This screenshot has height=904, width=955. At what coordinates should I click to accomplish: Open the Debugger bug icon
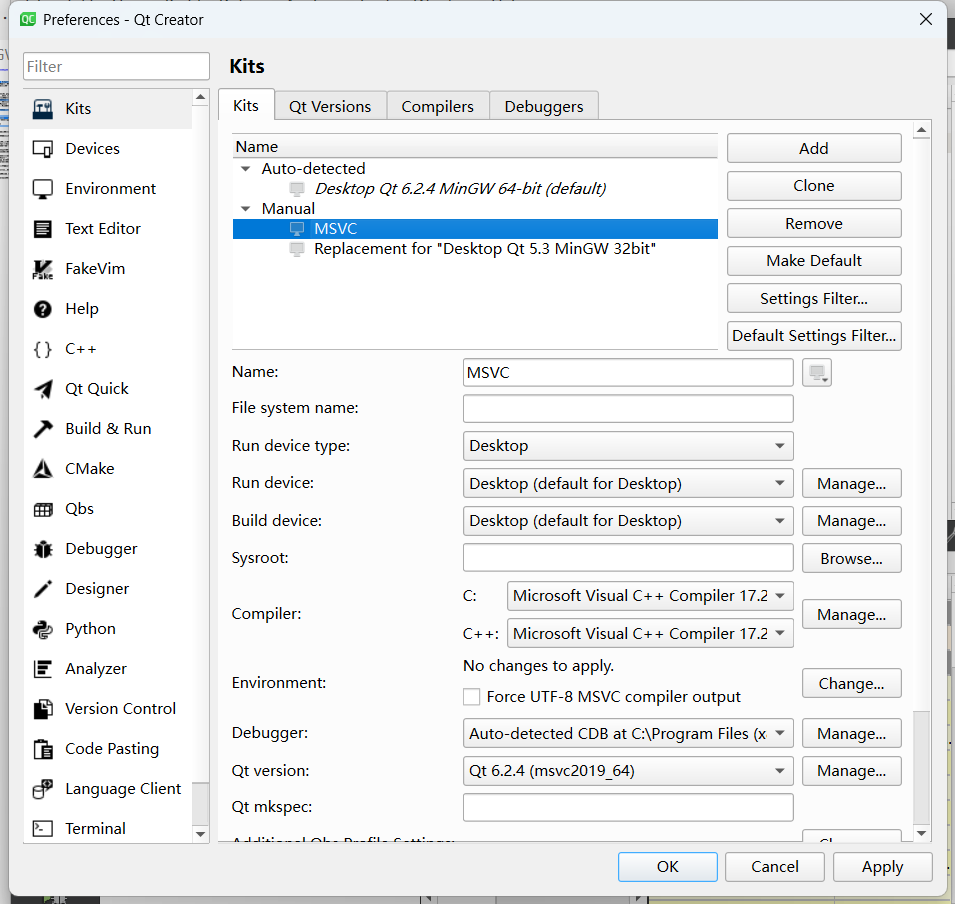(43, 549)
